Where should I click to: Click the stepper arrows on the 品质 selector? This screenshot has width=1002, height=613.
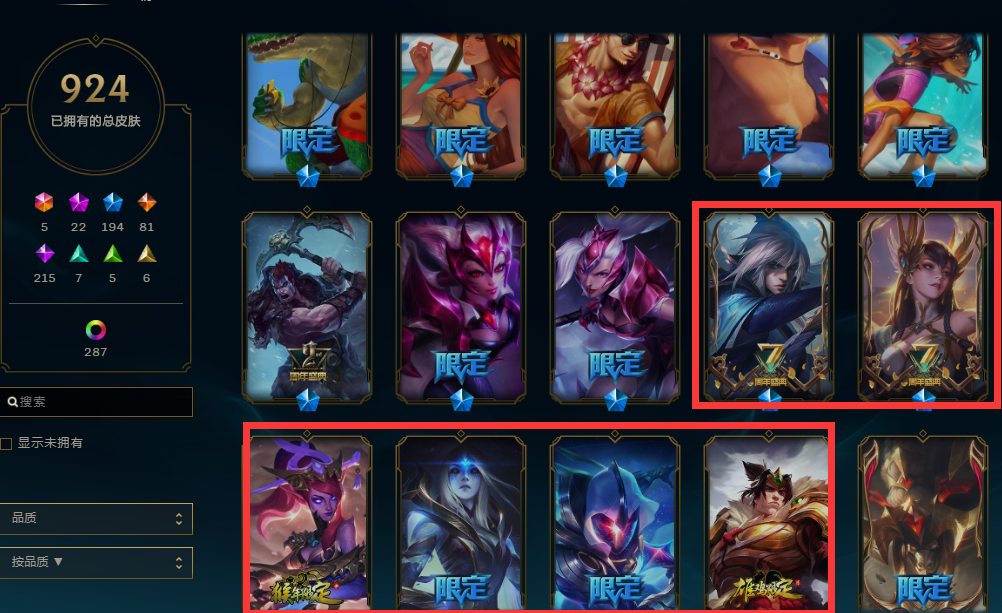pyautogui.click(x=179, y=519)
